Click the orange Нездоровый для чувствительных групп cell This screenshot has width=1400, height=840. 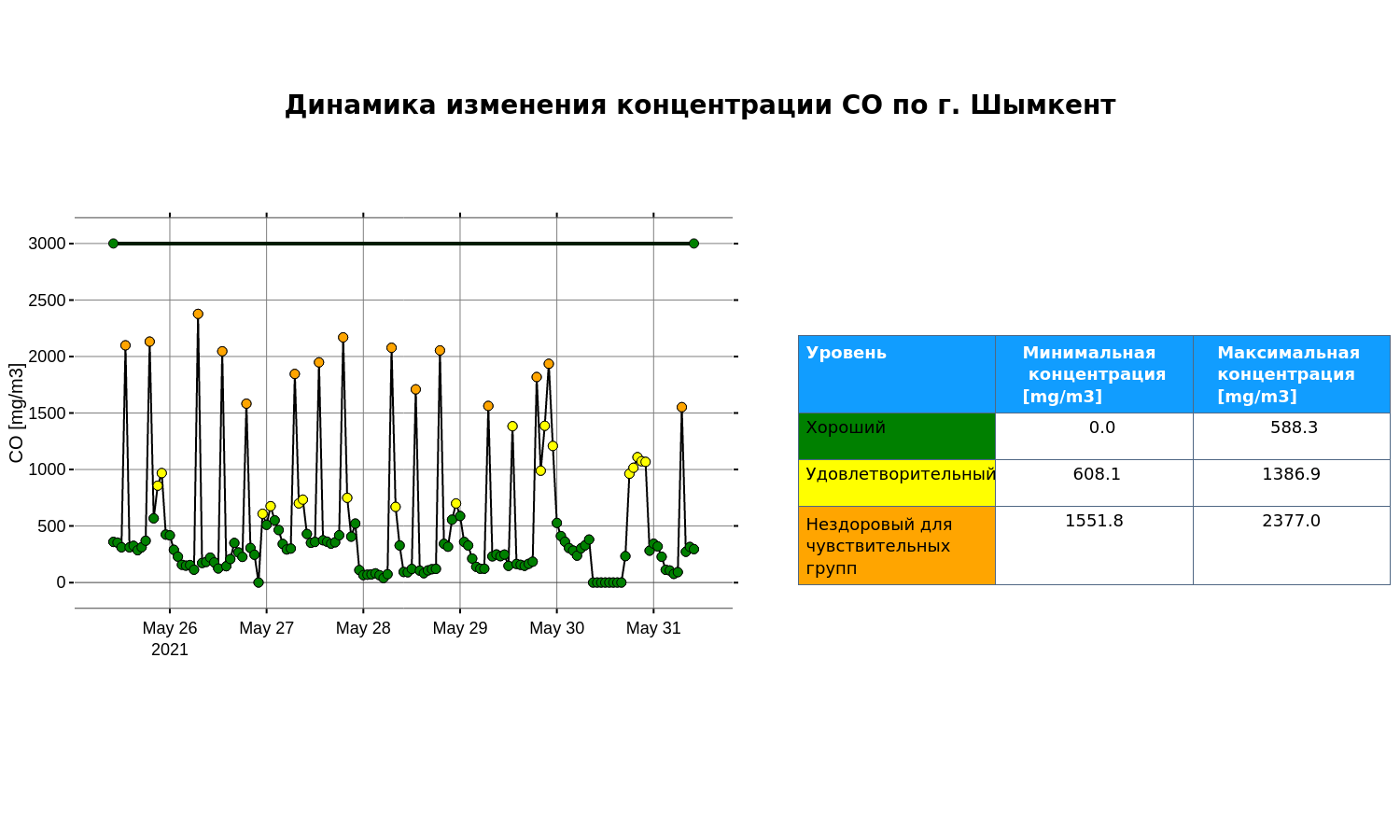(897, 546)
